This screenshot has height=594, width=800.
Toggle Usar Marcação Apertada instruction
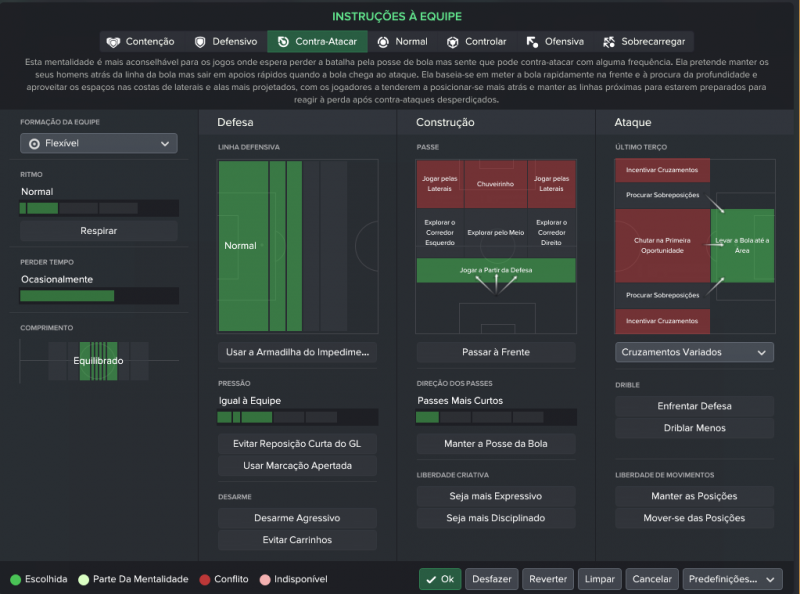[297, 466]
